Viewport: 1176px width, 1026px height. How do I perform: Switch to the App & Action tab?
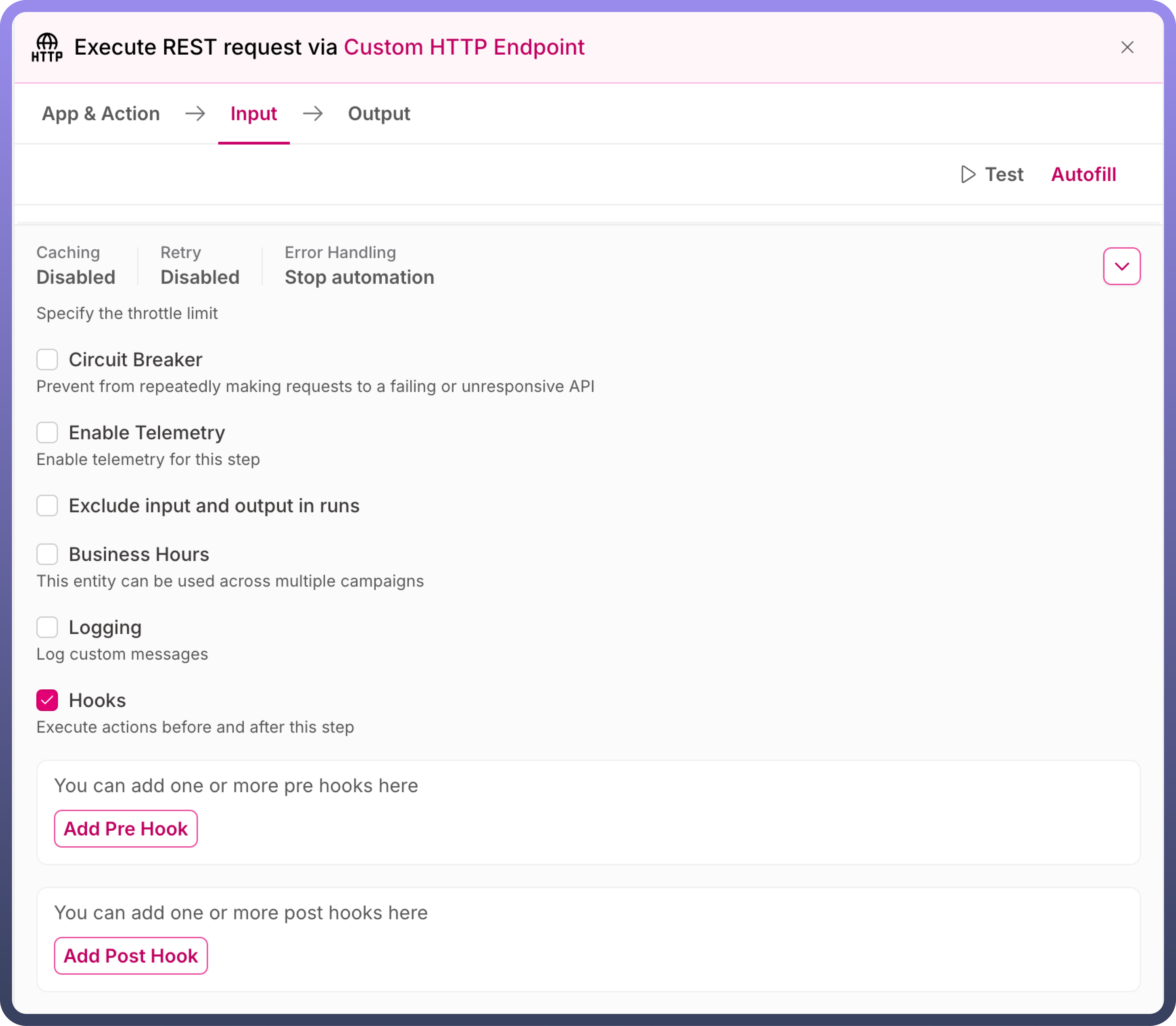coord(101,113)
